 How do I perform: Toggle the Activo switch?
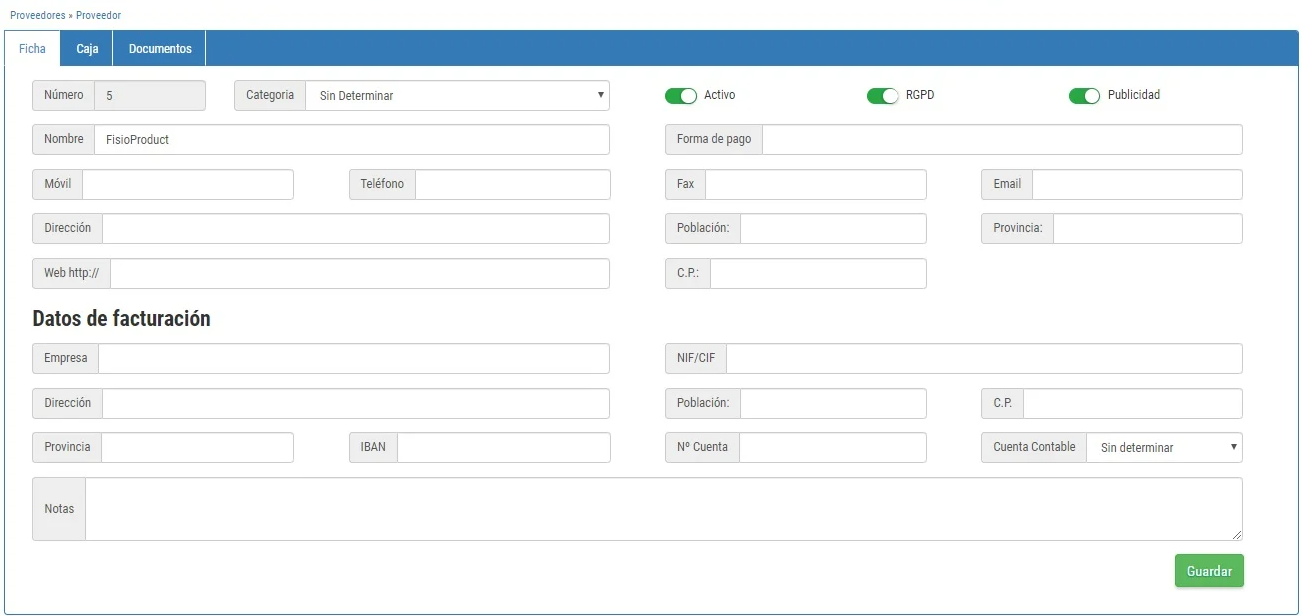(681, 96)
